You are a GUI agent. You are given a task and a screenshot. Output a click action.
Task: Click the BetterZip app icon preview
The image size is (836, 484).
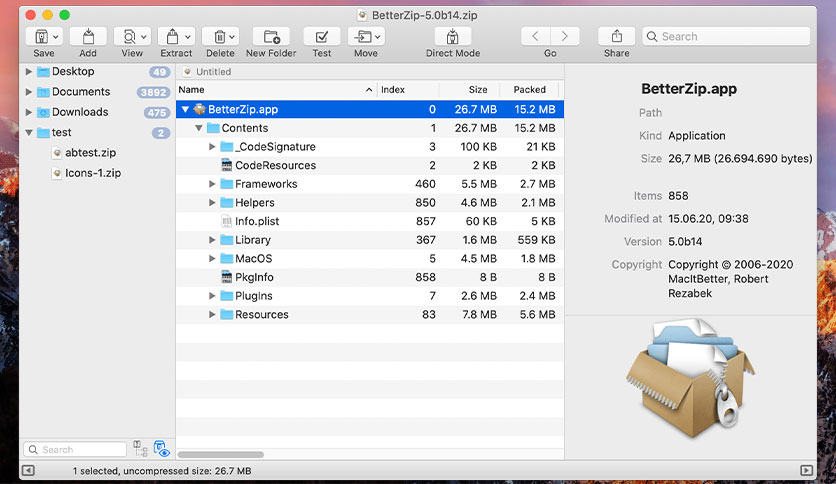(x=690, y=378)
